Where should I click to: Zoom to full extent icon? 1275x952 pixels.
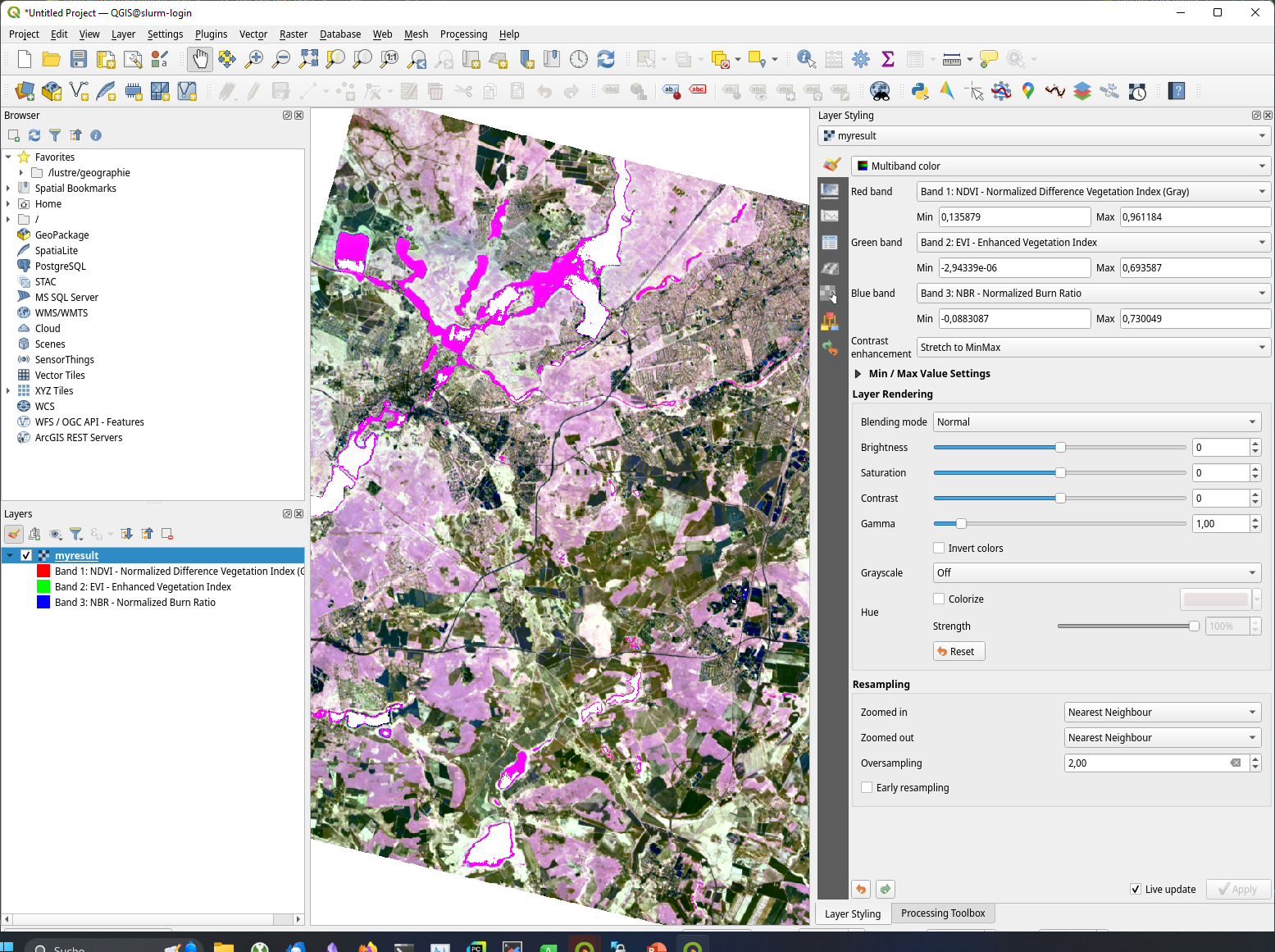[308, 59]
